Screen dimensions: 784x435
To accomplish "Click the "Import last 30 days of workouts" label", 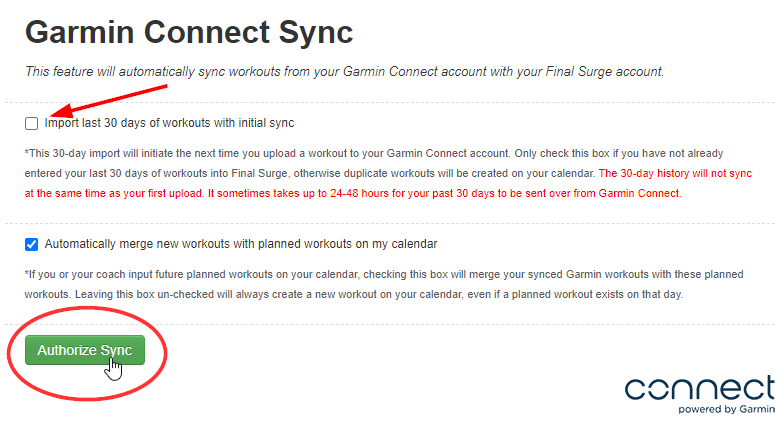I will pyautogui.click(x=169, y=123).
